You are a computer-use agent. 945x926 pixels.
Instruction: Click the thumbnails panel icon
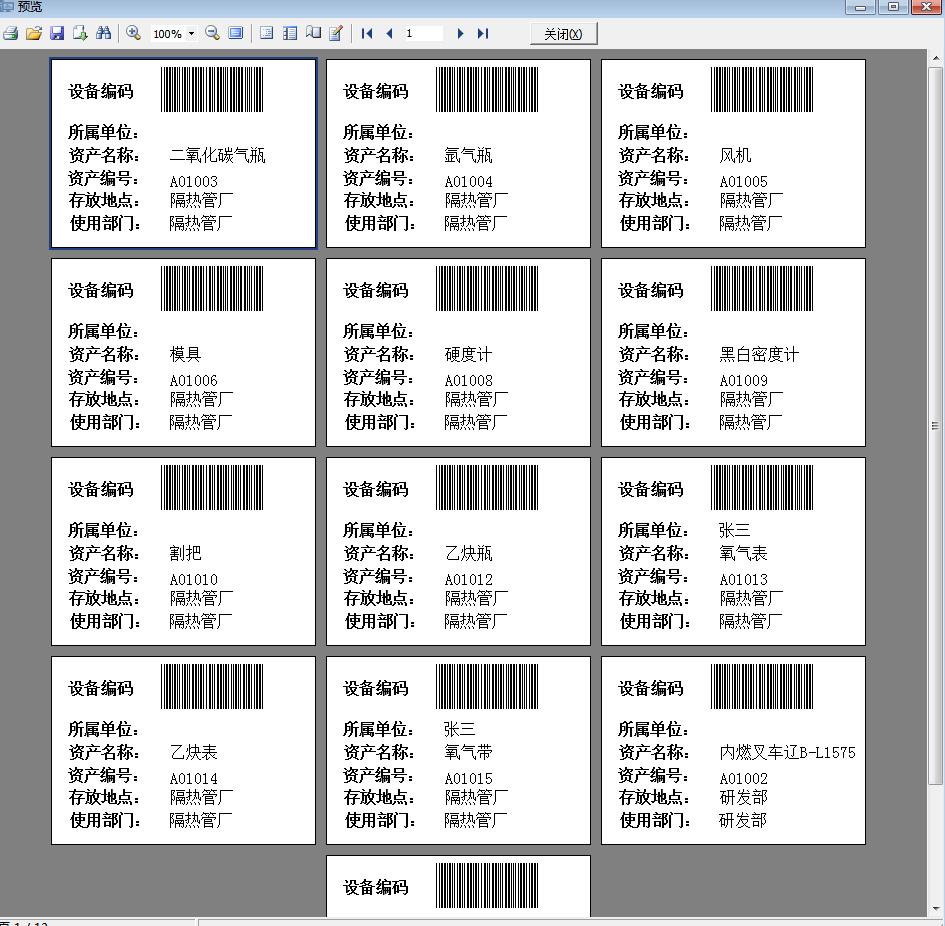click(x=289, y=33)
